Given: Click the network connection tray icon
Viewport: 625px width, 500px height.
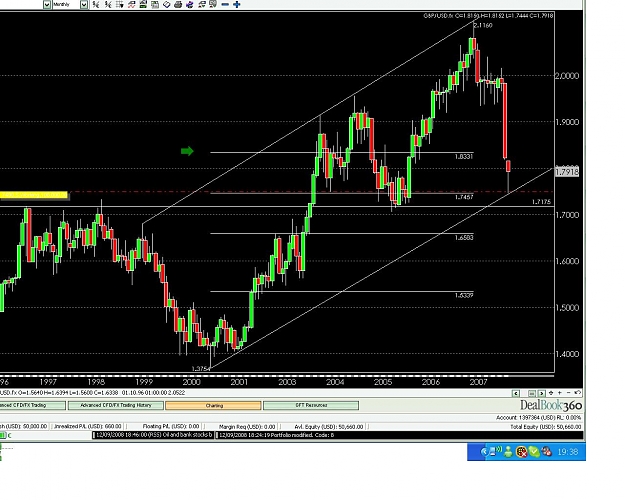Looking at the screenshot, I should [495, 451].
